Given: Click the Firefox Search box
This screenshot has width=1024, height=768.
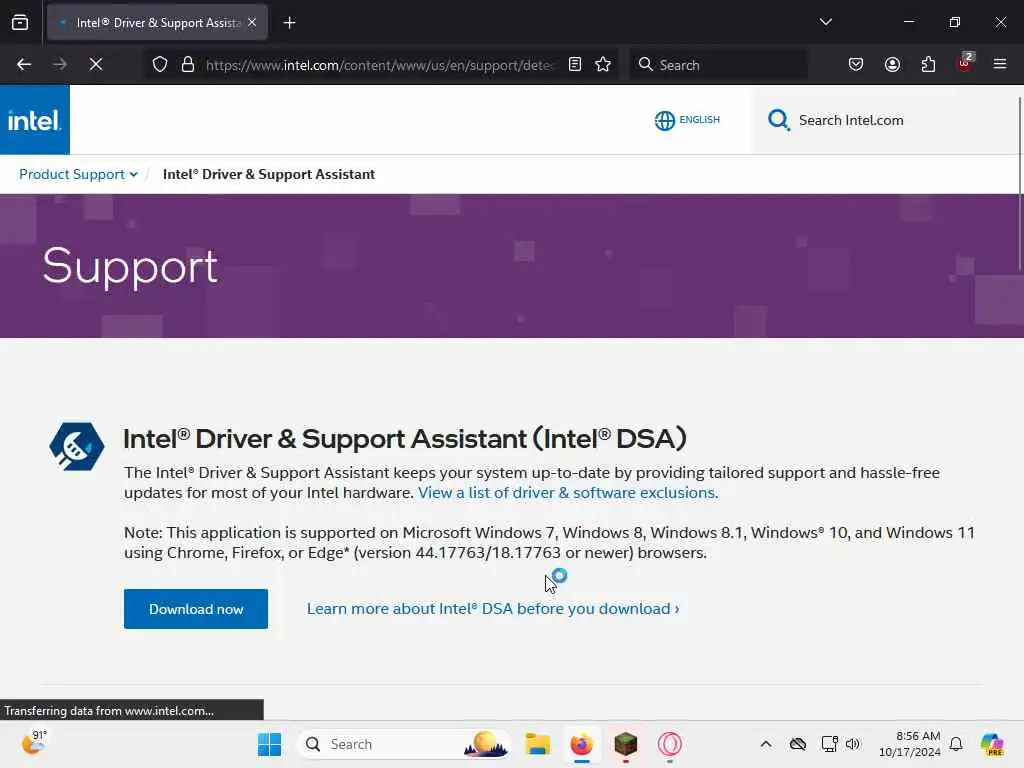Looking at the screenshot, I should coord(718,65).
